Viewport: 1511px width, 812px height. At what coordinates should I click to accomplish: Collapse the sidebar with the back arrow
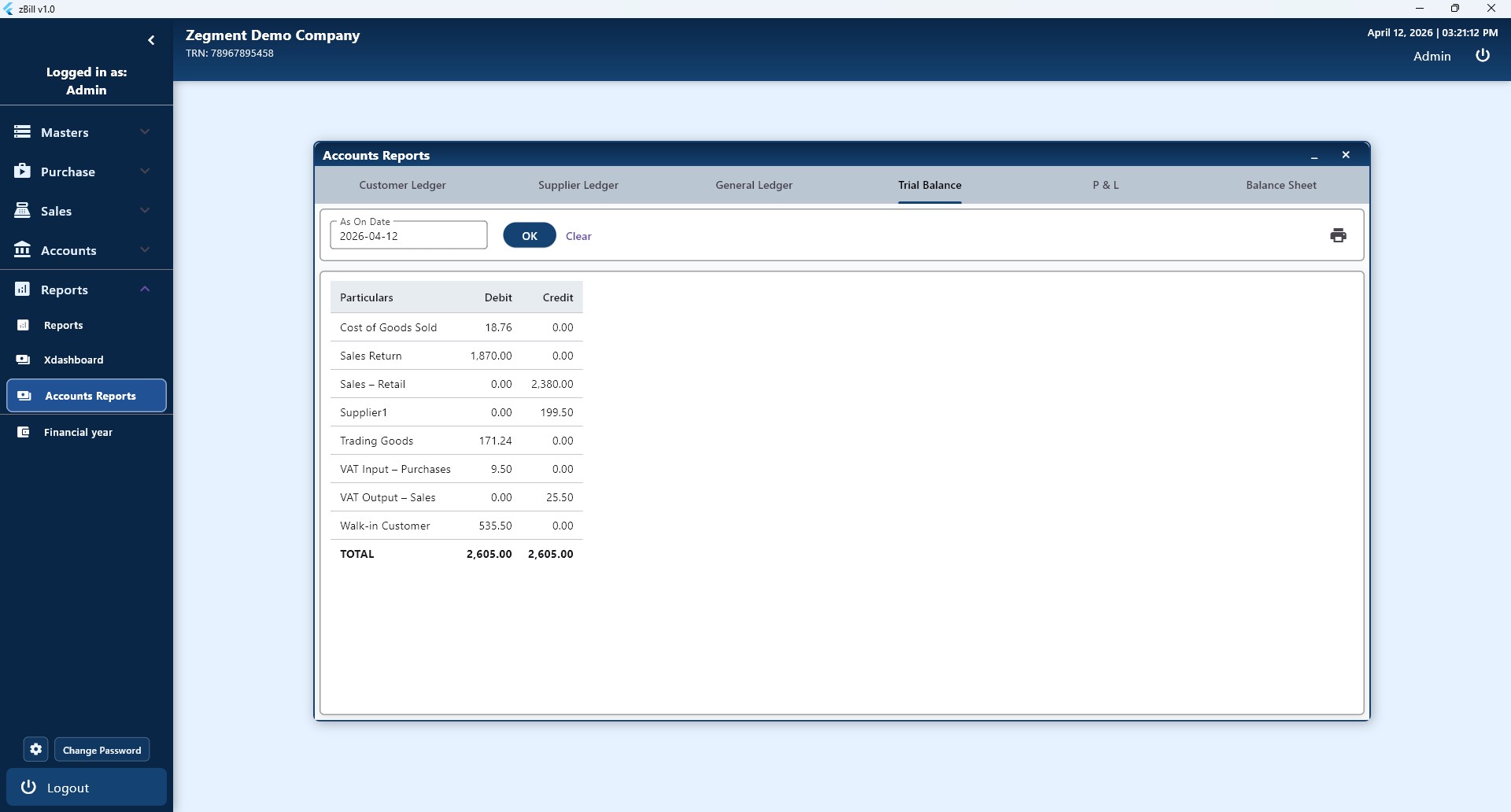pos(151,40)
